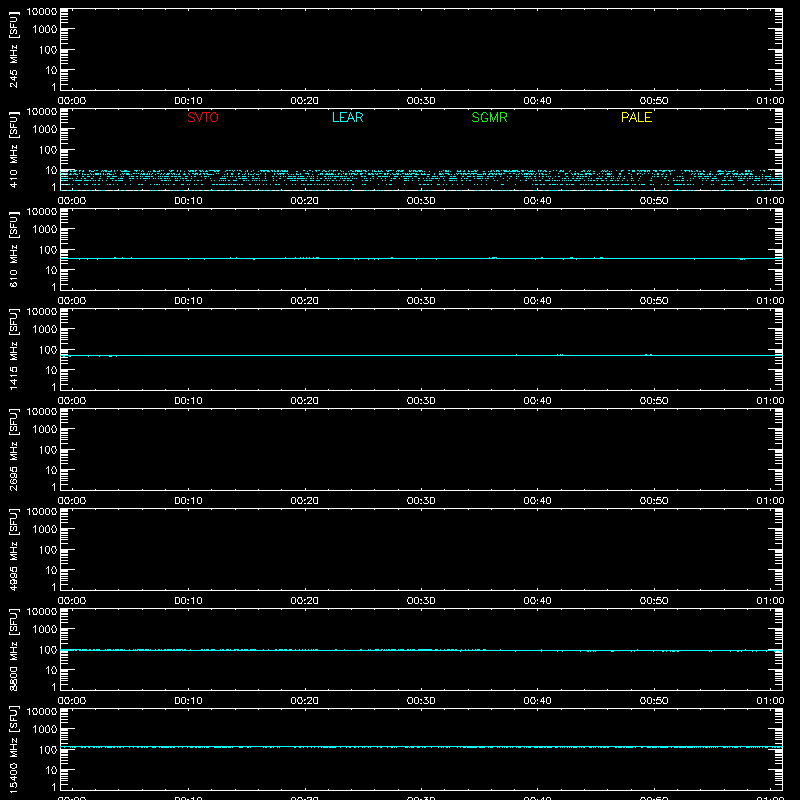Click the yellow PALE station label
This screenshot has width=800, height=800.
[x=636, y=117]
